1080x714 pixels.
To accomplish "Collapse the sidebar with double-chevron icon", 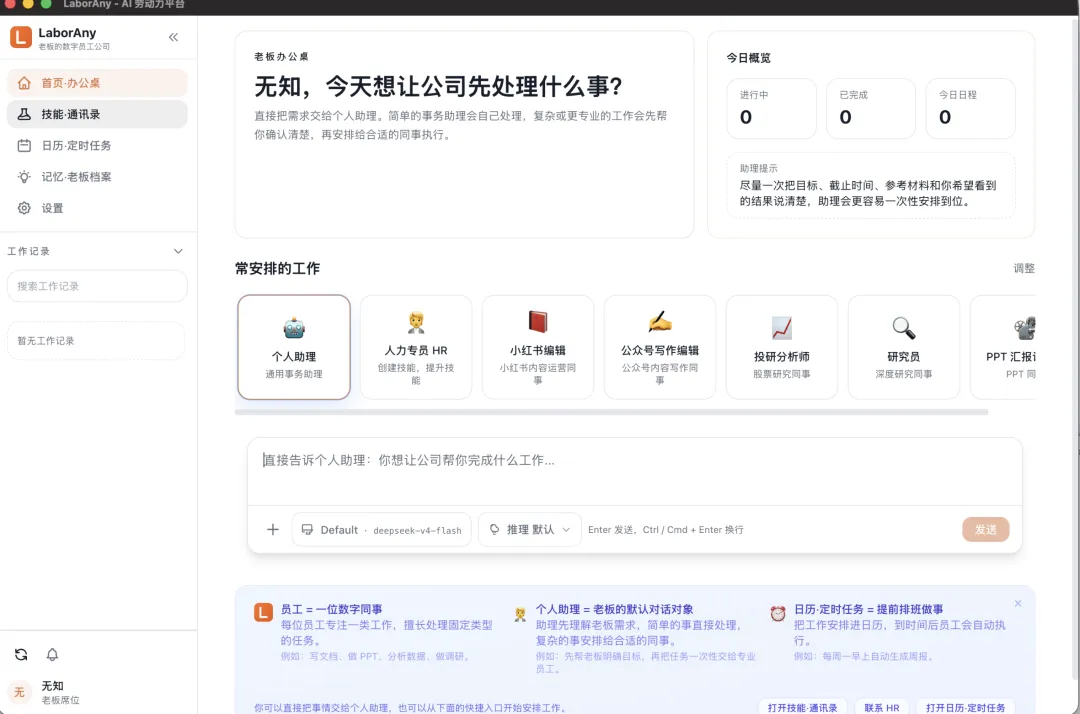I will click(174, 37).
